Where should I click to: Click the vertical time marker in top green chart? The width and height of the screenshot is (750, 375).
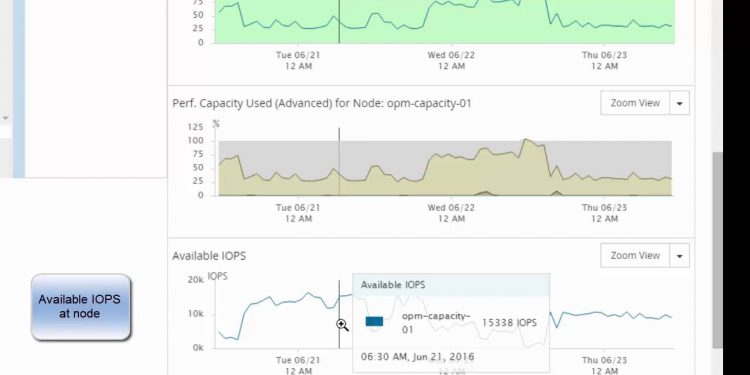click(x=339, y=22)
